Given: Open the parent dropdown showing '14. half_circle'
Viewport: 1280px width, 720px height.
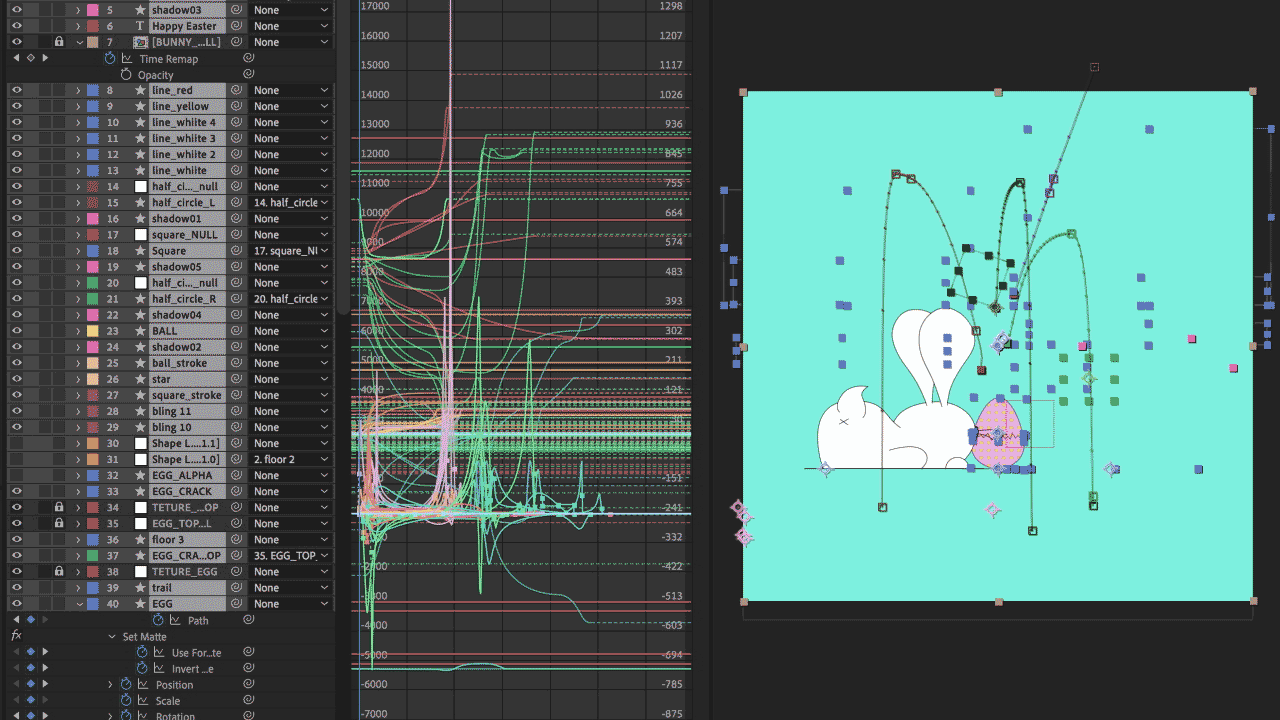Looking at the screenshot, I should [291, 202].
